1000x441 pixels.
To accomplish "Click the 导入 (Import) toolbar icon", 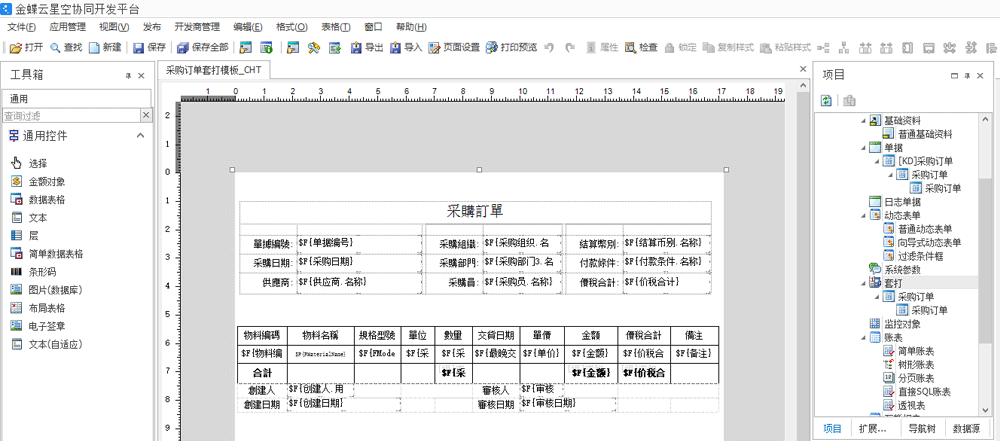I will [396, 47].
